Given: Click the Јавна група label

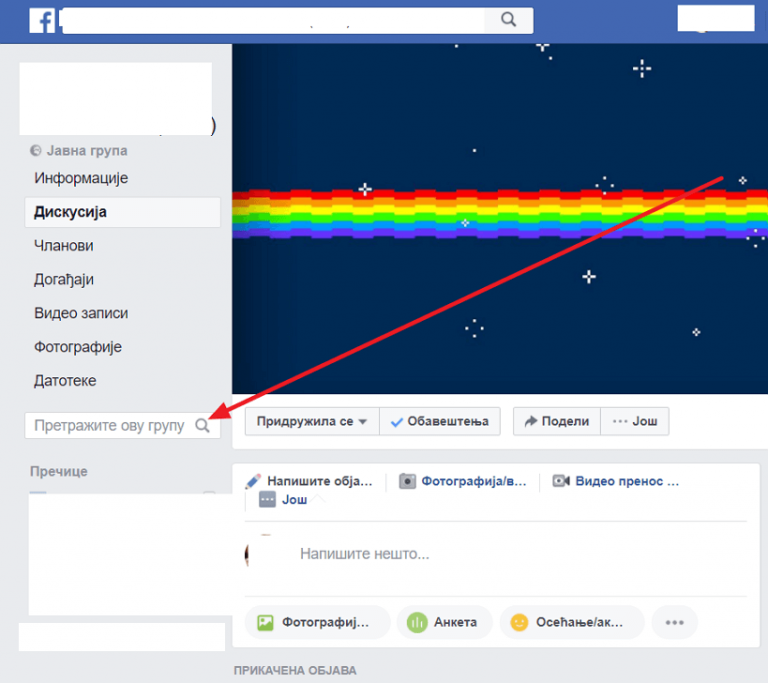Looking at the screenshot, I should (x=87, y=150).
